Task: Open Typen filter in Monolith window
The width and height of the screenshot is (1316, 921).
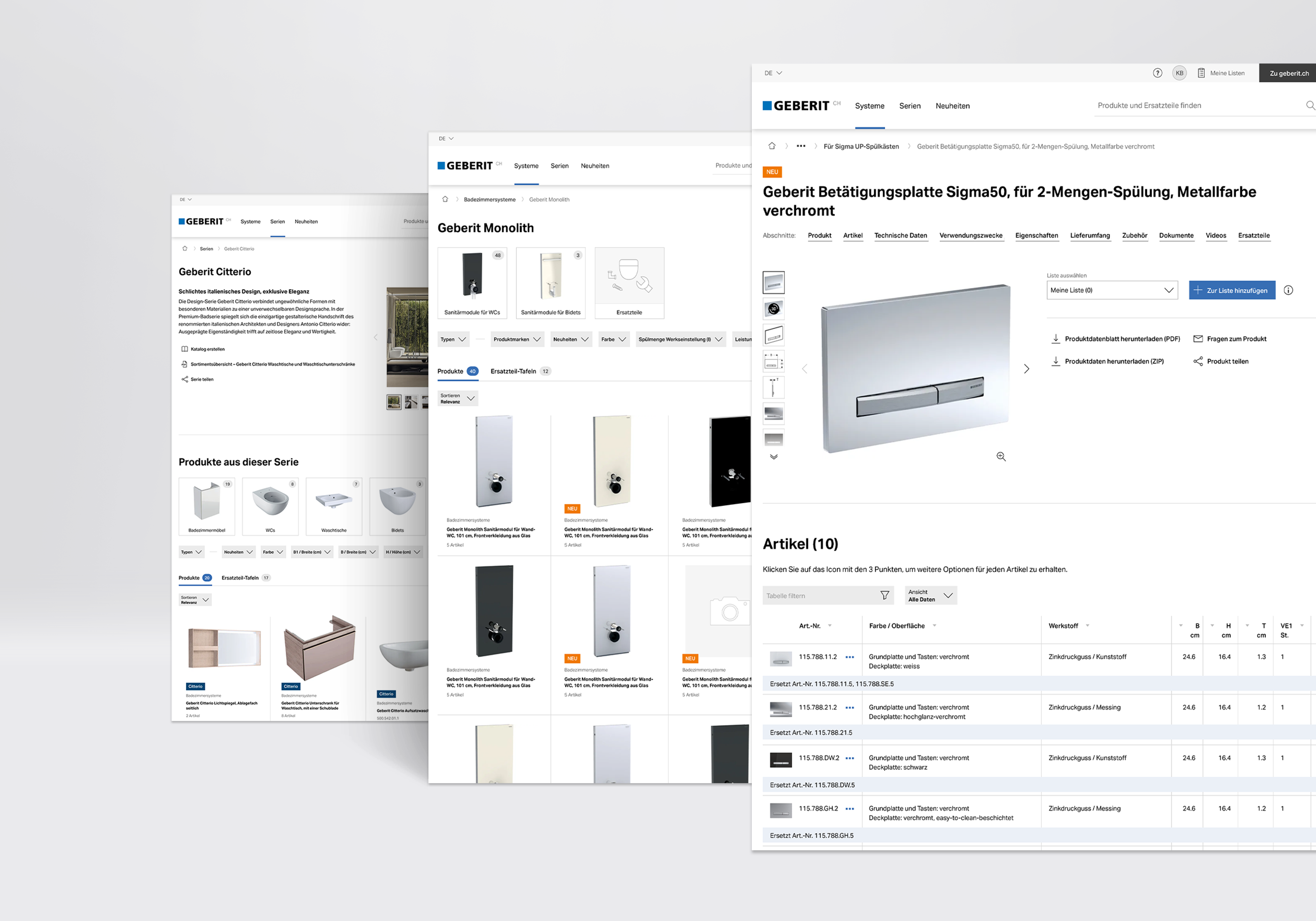Action: (x=453, y=339)
